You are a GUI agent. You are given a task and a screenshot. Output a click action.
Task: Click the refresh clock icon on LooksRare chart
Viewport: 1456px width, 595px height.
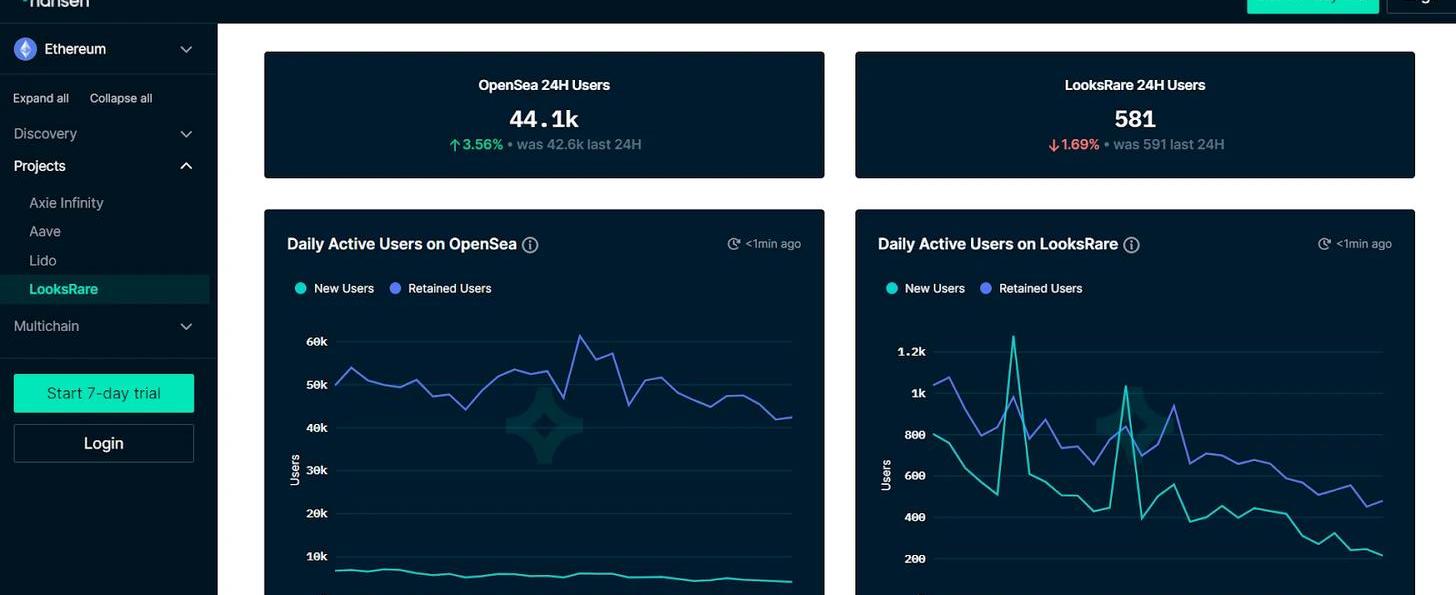[x=1325, y=244]
